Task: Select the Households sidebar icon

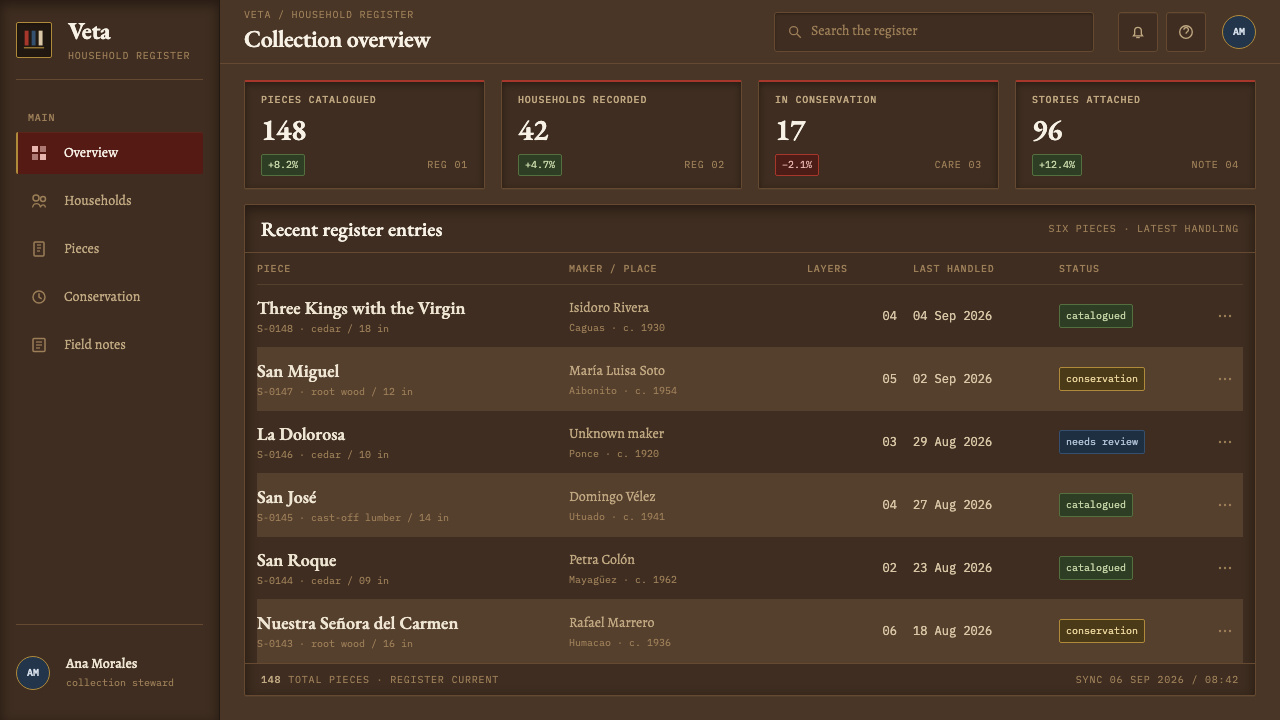Action: (x=39, y=201)
